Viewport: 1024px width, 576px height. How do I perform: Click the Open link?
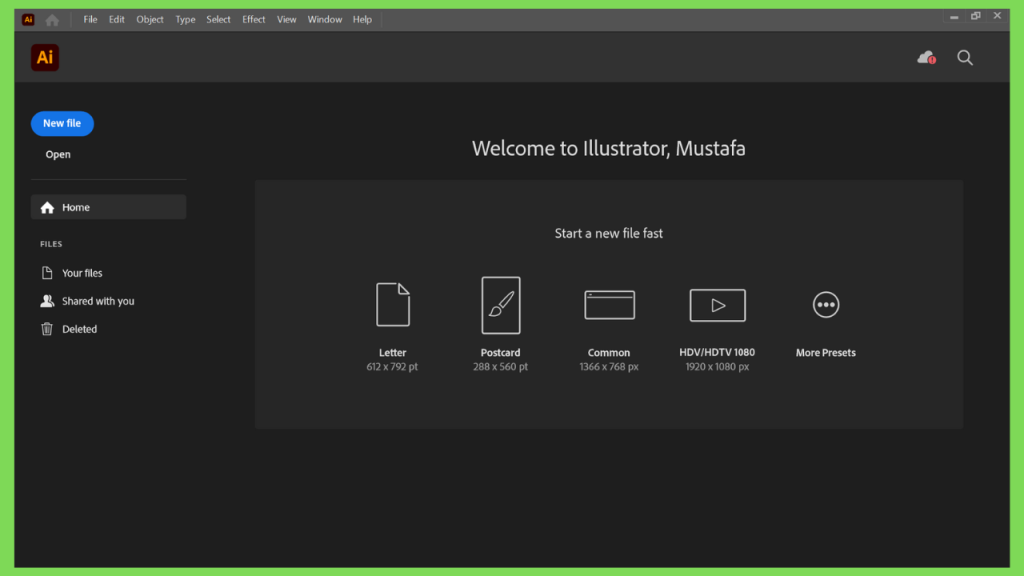(58, 155)
